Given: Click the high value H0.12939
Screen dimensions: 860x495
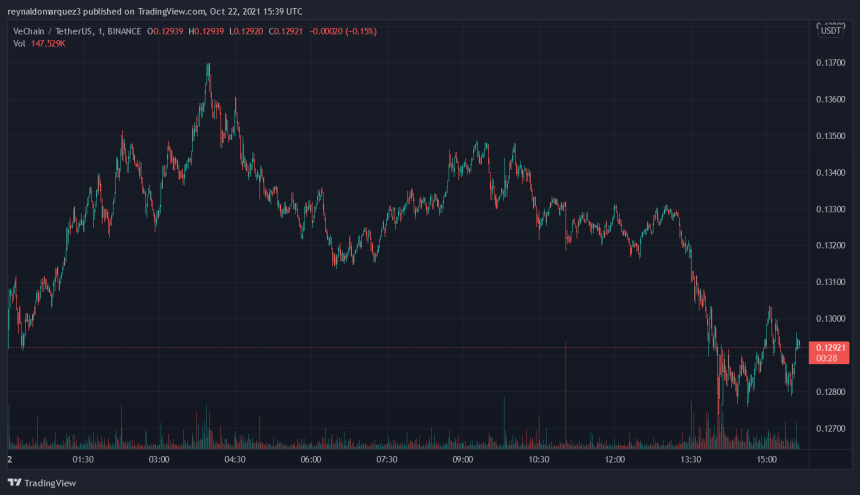Looking at the screenshot, I should pyautogui.click(x=206, y=31).
